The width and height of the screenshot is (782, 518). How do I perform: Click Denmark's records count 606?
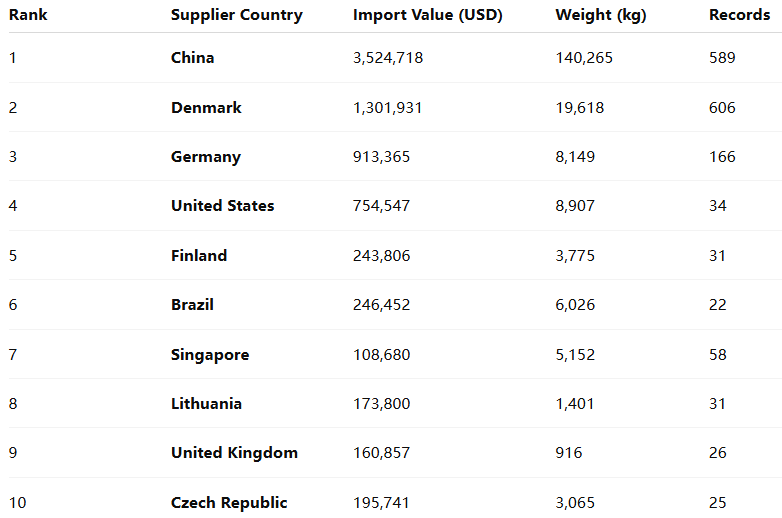click(722, 108)
